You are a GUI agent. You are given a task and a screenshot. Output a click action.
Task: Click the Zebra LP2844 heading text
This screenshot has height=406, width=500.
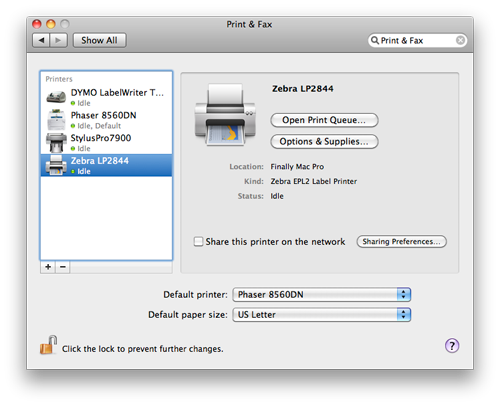click(x=303, y=89)
